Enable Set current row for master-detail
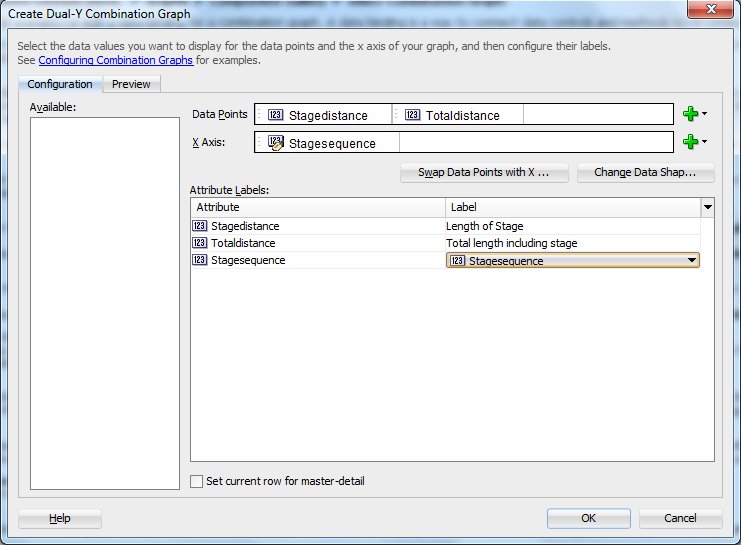The height and width of the screenshot is (545, 741). (x=197, y=481)
